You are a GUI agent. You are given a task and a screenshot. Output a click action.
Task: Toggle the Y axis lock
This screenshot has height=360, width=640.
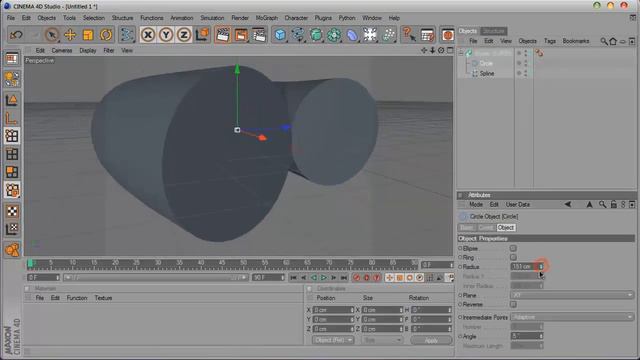166,35
